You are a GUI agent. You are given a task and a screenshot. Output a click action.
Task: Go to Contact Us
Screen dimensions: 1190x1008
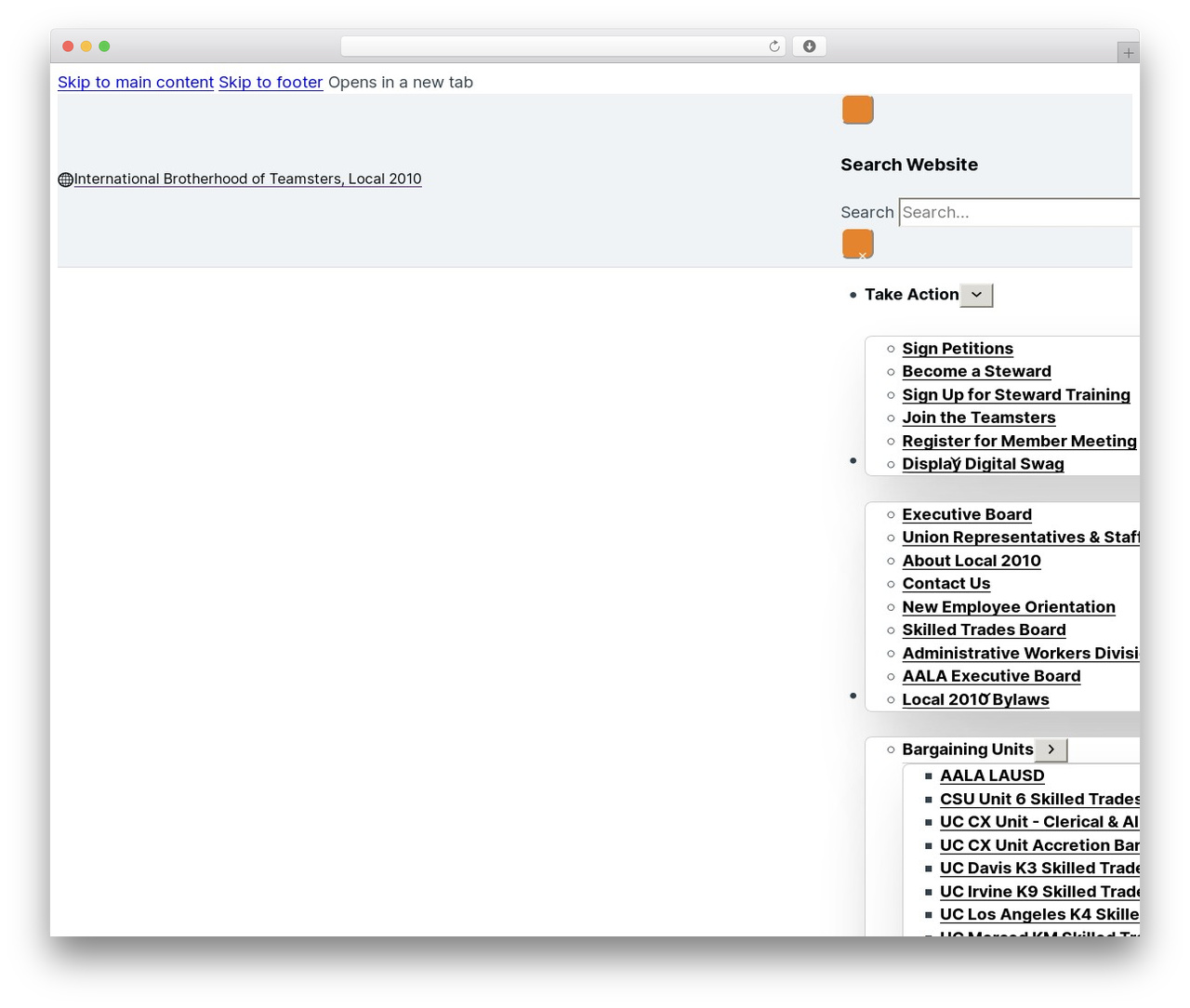[945, 583]
